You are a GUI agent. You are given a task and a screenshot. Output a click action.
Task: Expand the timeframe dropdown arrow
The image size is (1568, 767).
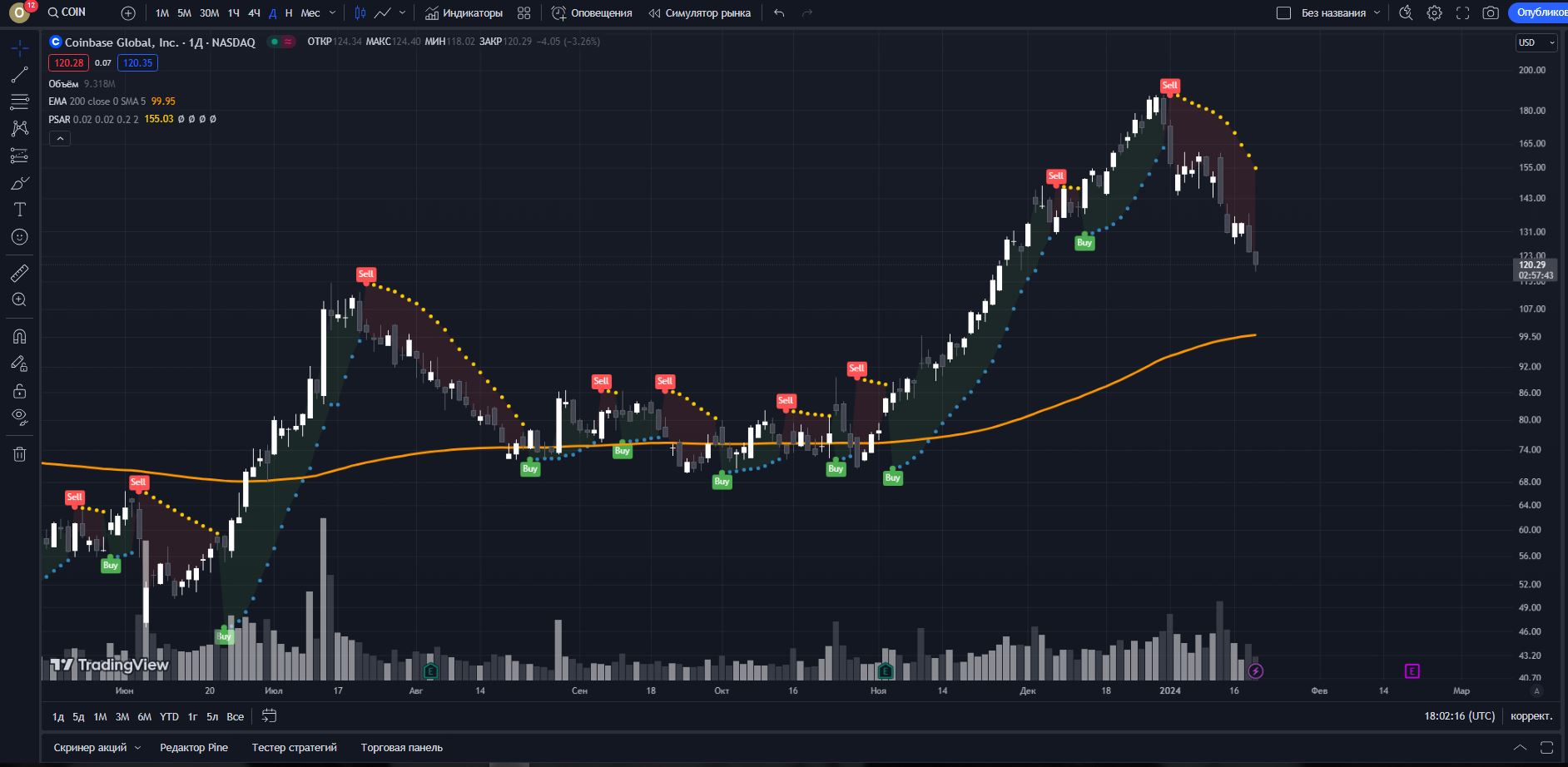332,13
